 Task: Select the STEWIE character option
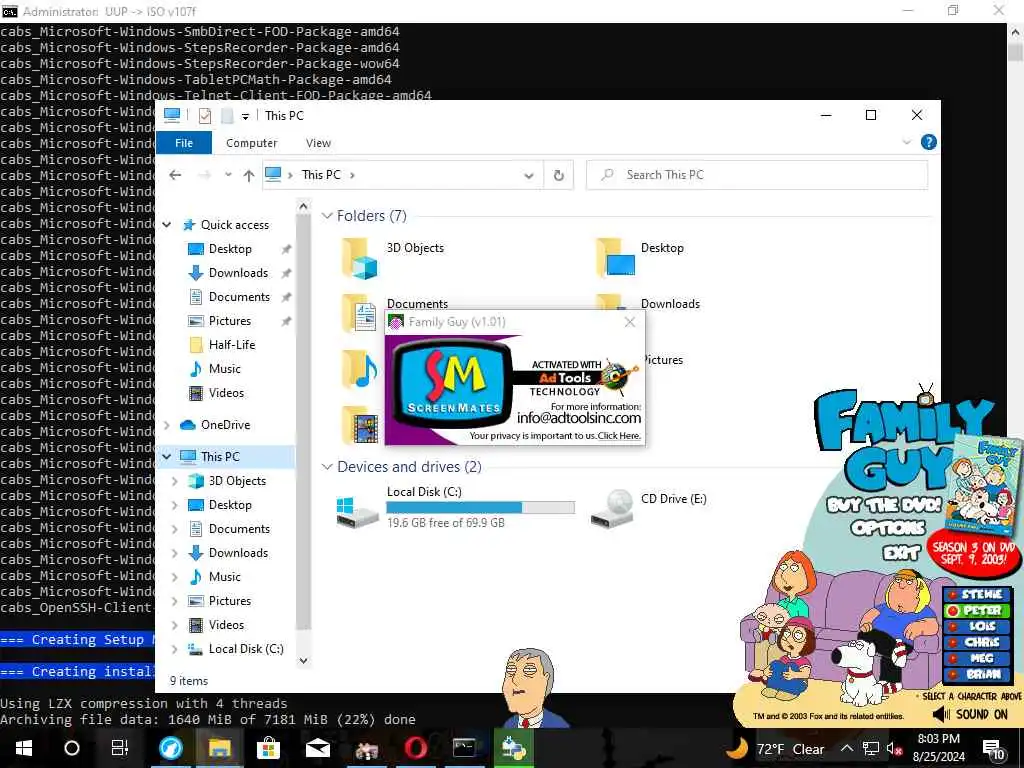click(976, 594)
